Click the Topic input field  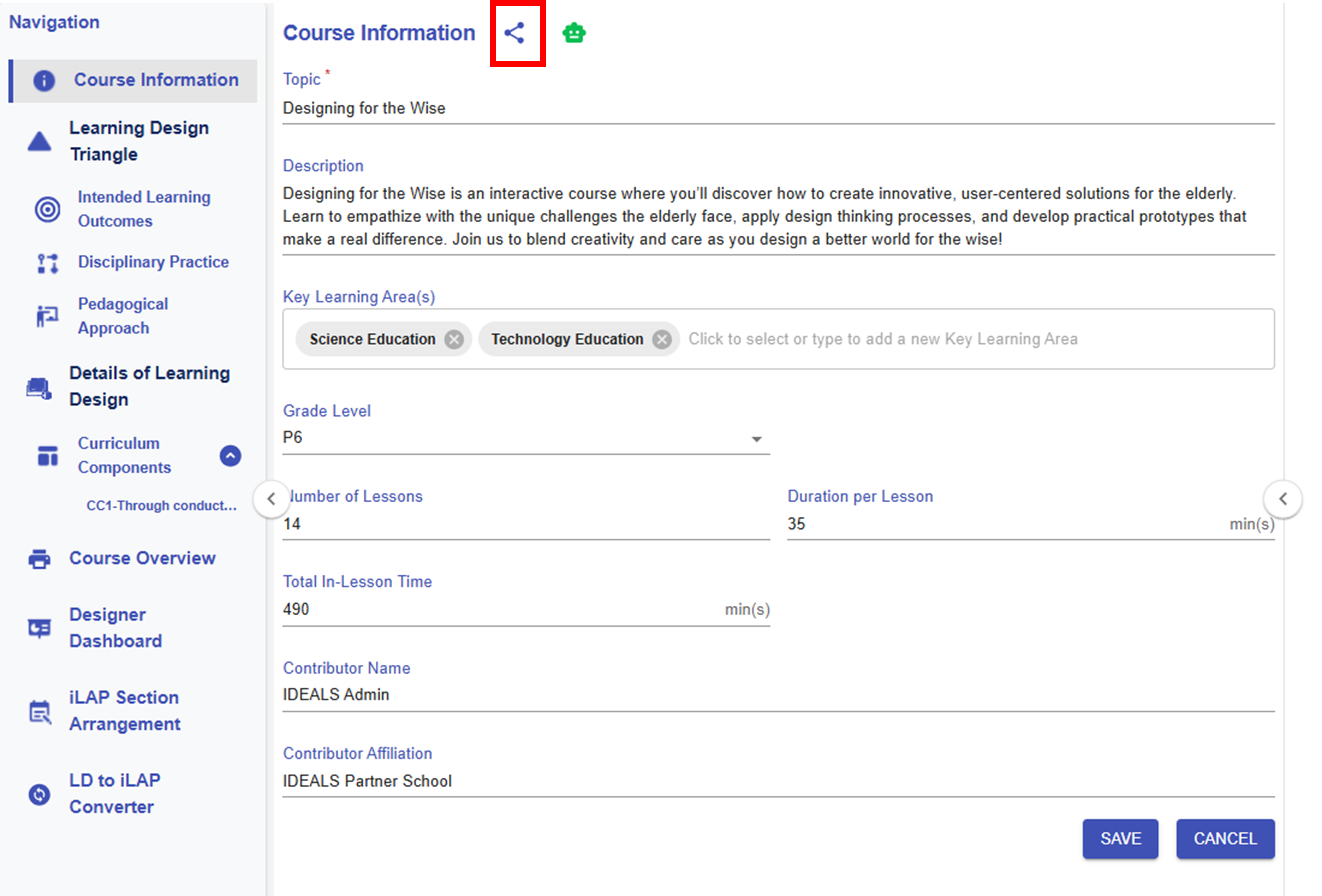click(x=778, y=108)
